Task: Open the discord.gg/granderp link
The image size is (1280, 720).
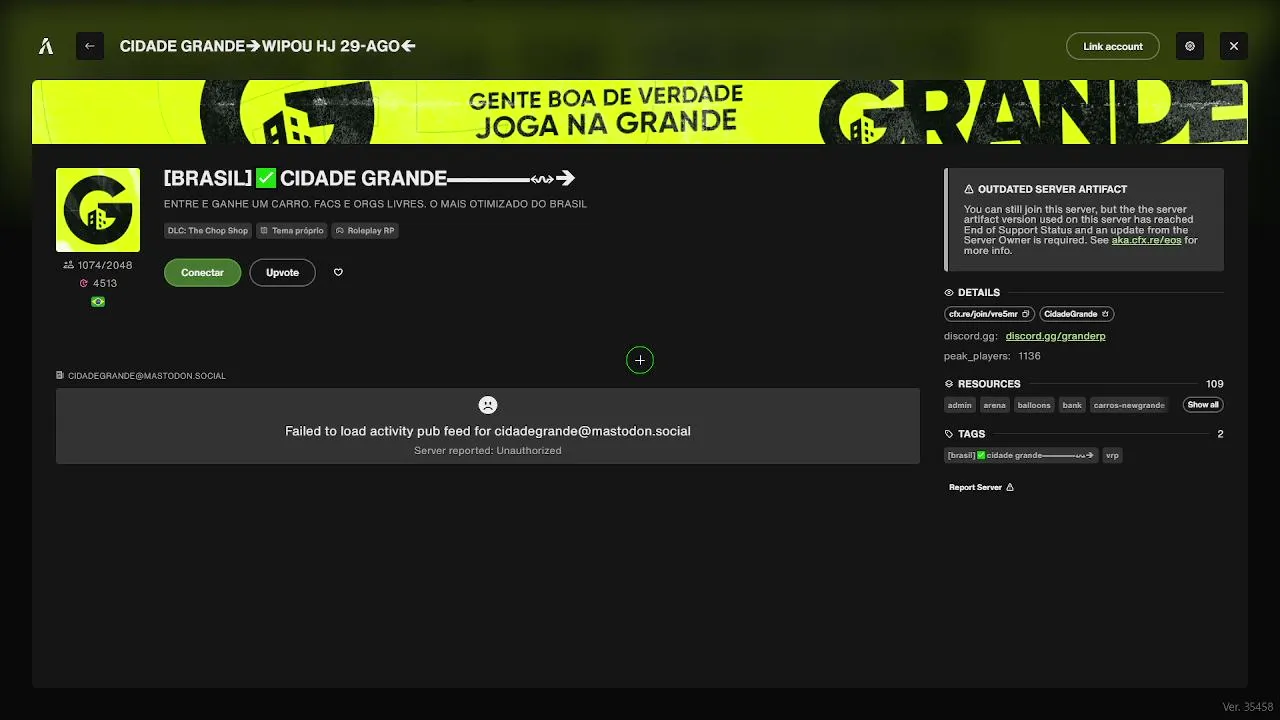Action: pyautogui.click(x=1055, y=336)
